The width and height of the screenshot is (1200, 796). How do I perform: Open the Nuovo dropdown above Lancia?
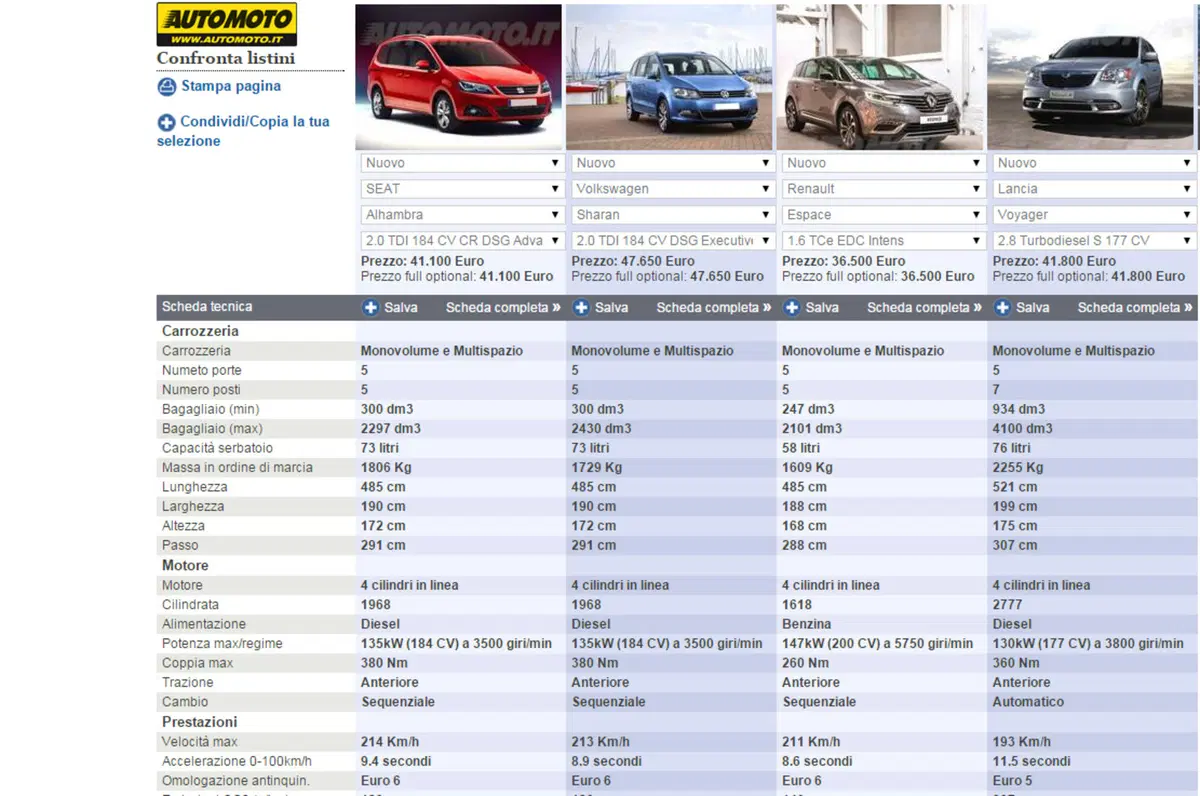coord(1094,163)
